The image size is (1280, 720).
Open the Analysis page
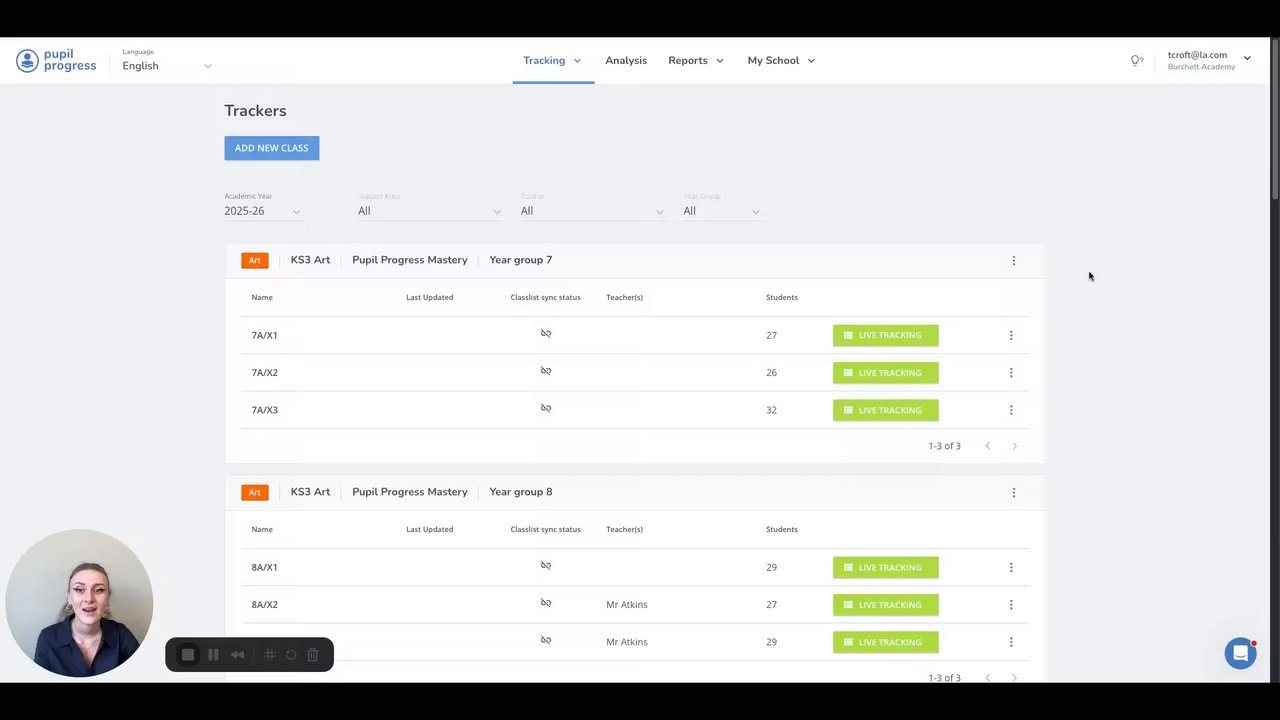[626, 60]
